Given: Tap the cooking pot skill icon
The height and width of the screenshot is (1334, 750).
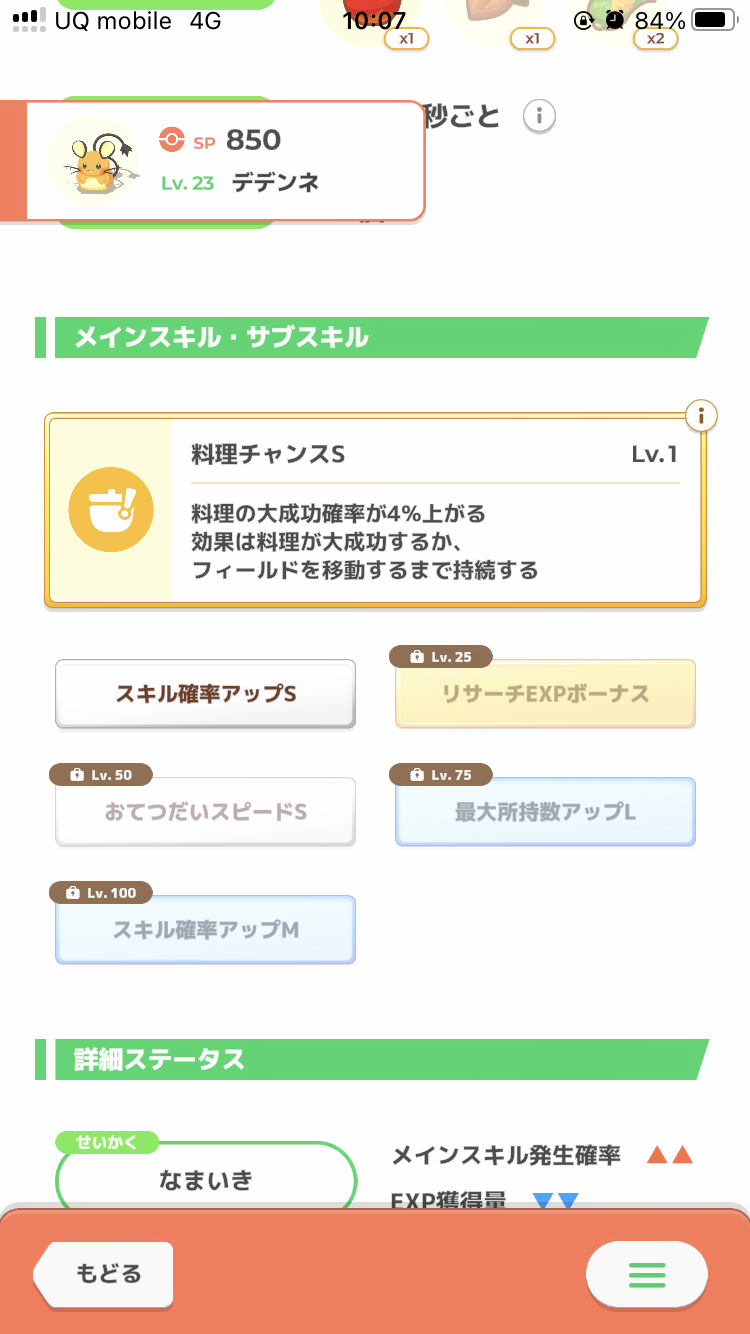Looking at the screenshot, I should pyautogui.click(x=110, y=511).
